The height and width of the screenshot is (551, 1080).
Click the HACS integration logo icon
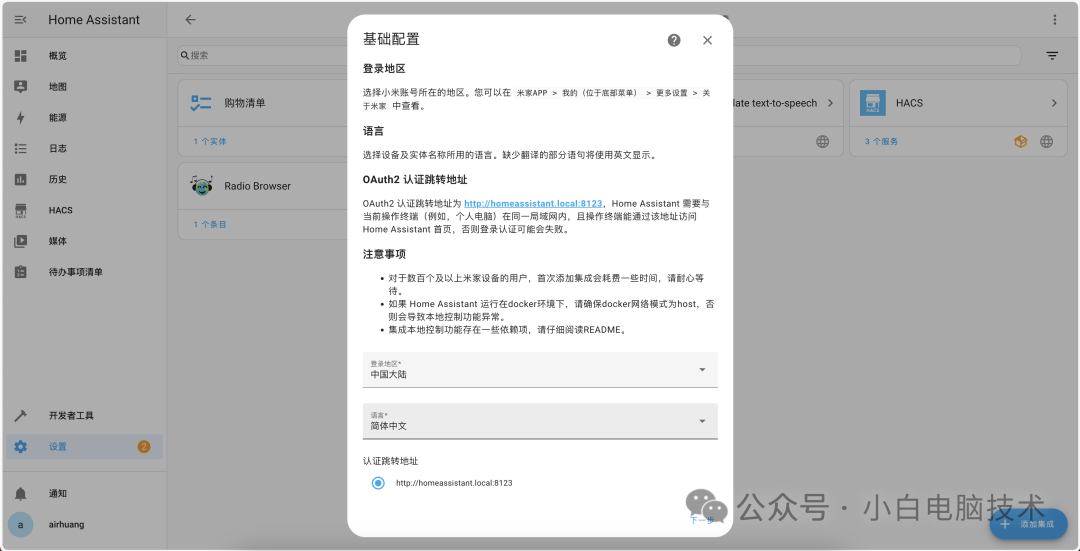pyautogui.click(x=873, y=103)
